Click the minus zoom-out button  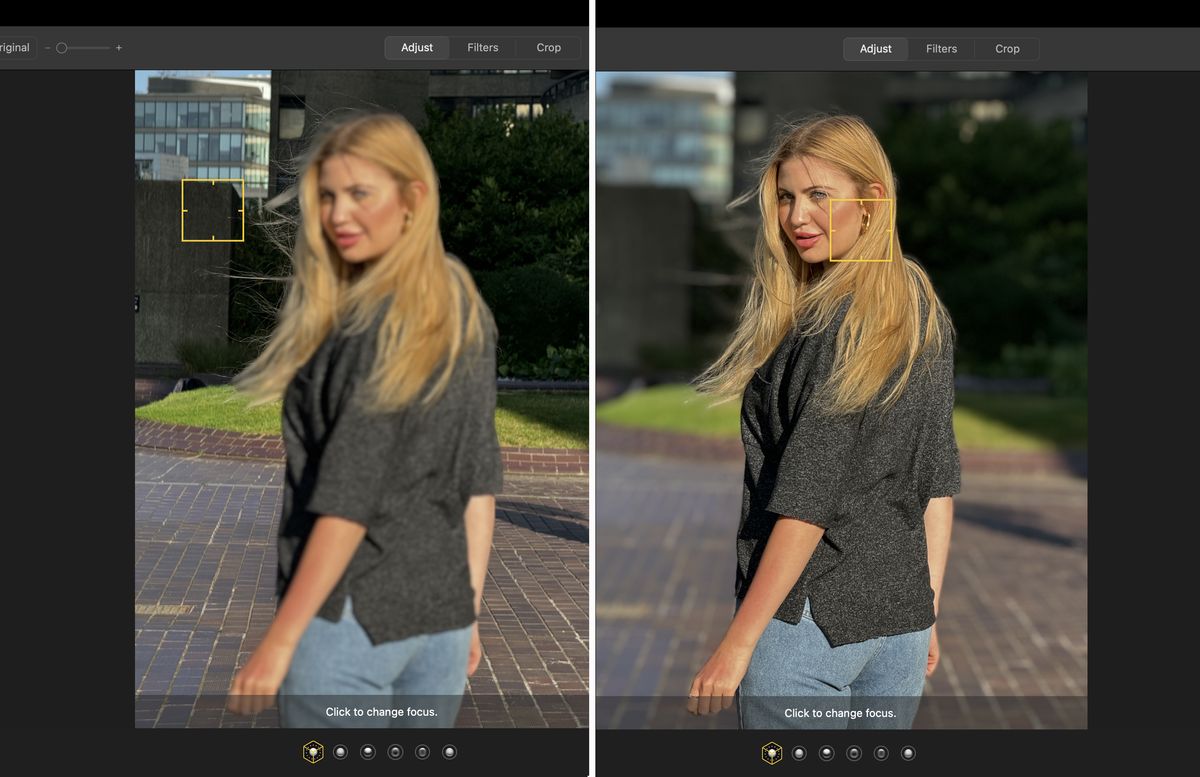pyautogui.click(x=46, y=46)
